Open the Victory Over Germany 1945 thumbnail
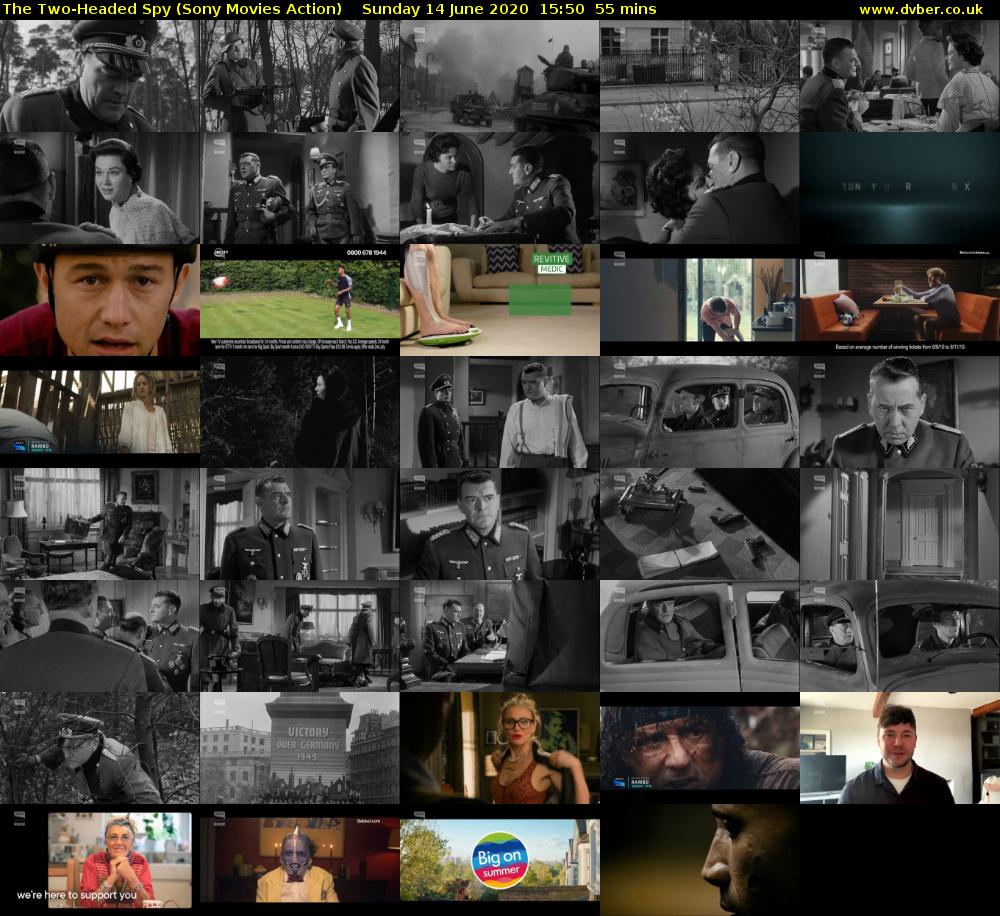The height and width of the screenshot is (916, 1000). pyautogui.click(x=300, y=748)
